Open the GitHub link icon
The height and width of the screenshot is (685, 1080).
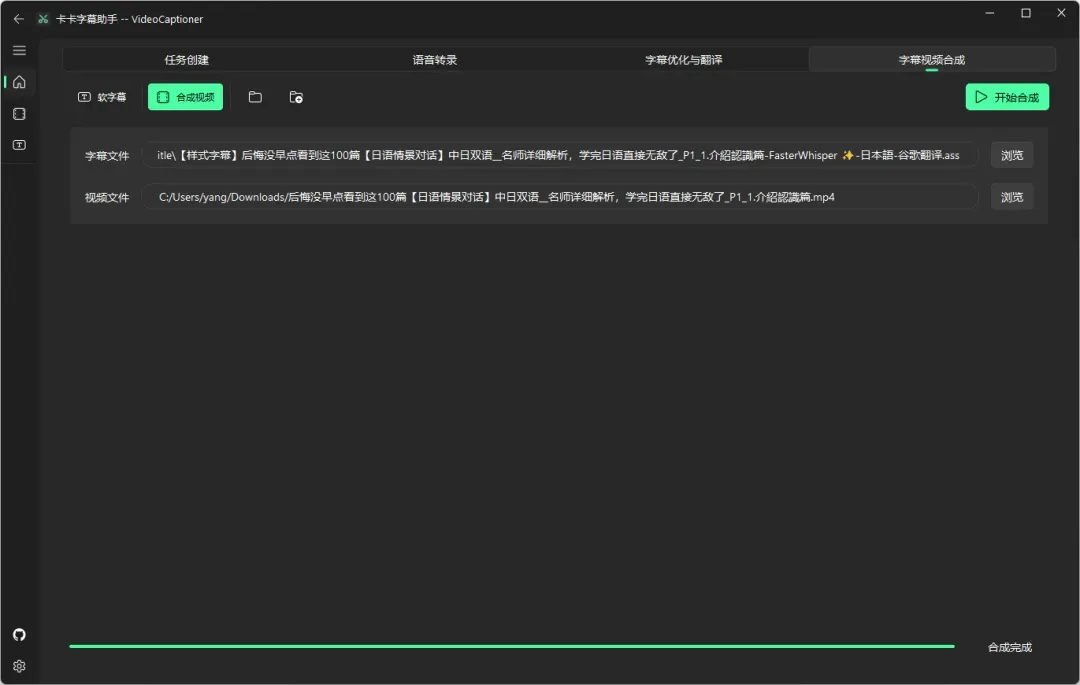pos(19,635)
